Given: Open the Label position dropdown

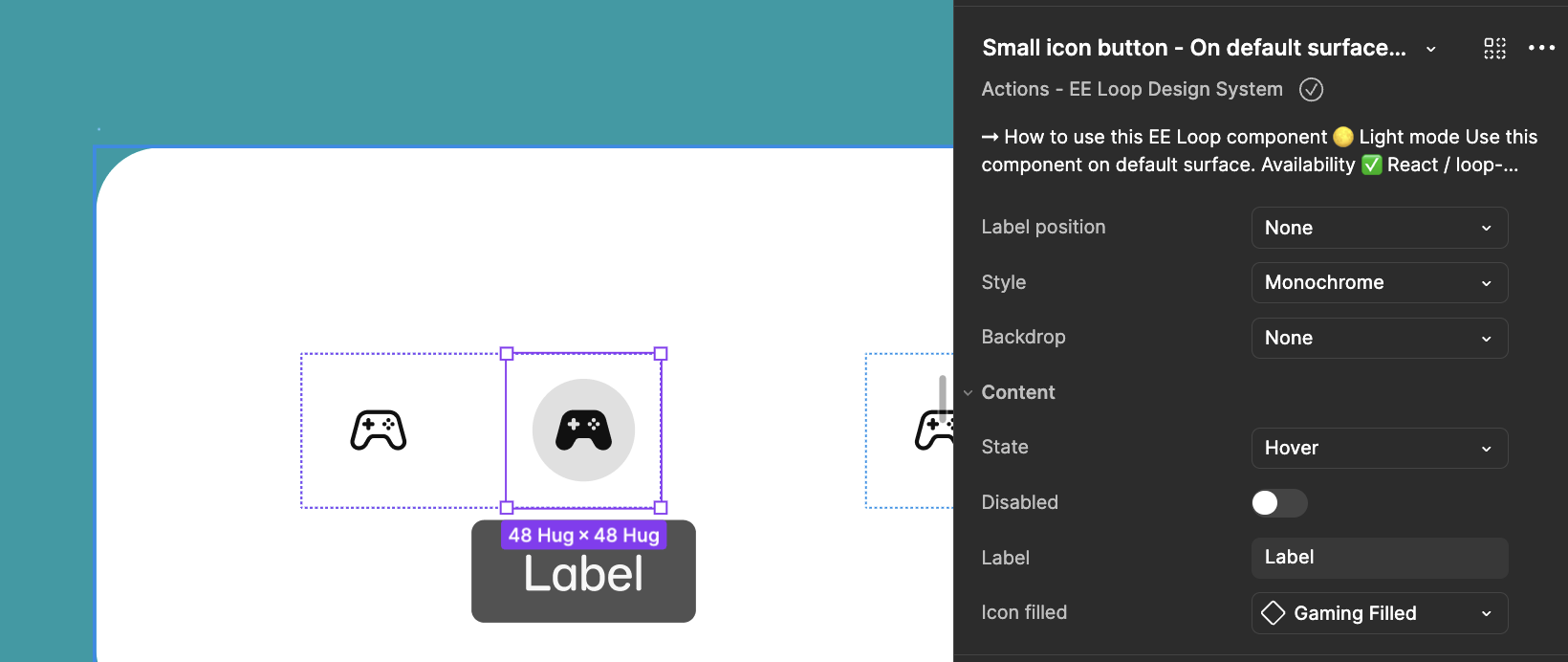Looking at the screenshot, I should (1379, 228).
